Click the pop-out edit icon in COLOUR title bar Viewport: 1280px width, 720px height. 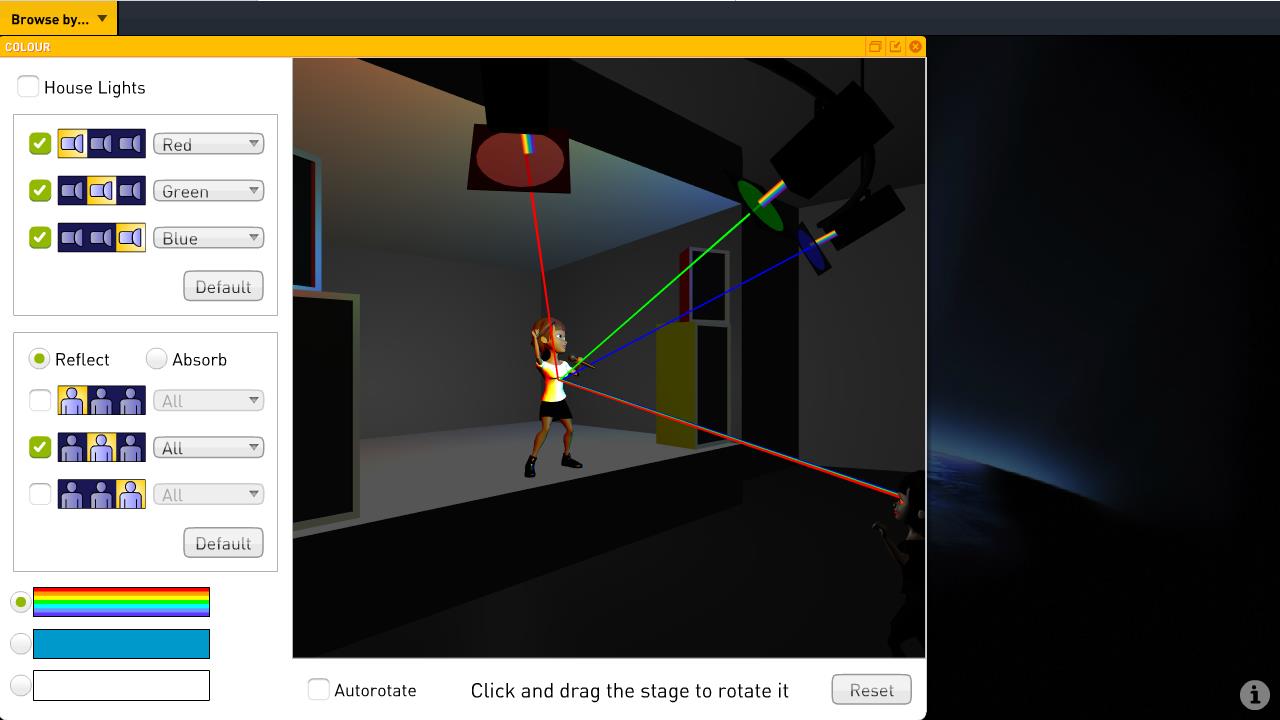[895, 47]
